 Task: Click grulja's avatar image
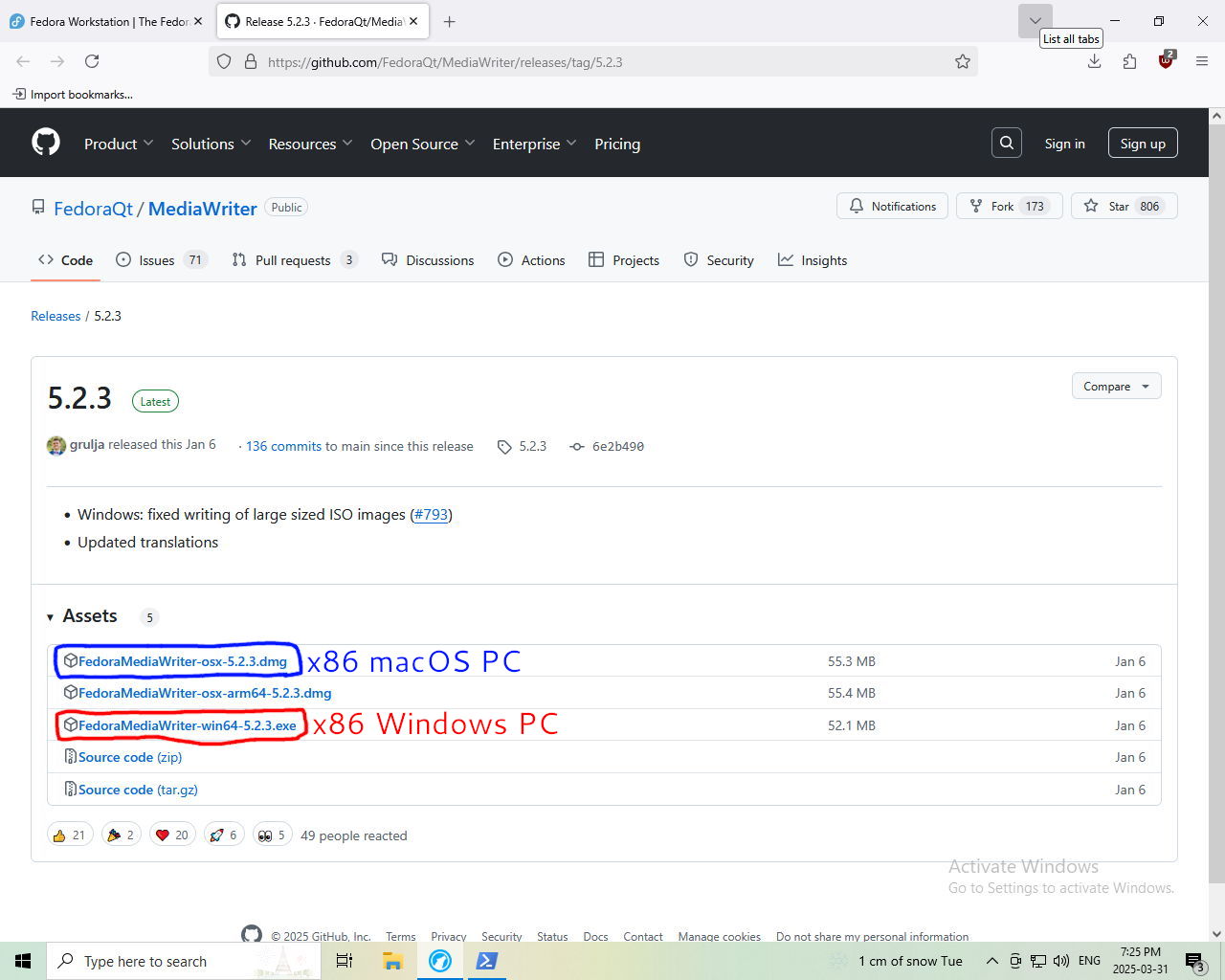(x=56, y=446)
